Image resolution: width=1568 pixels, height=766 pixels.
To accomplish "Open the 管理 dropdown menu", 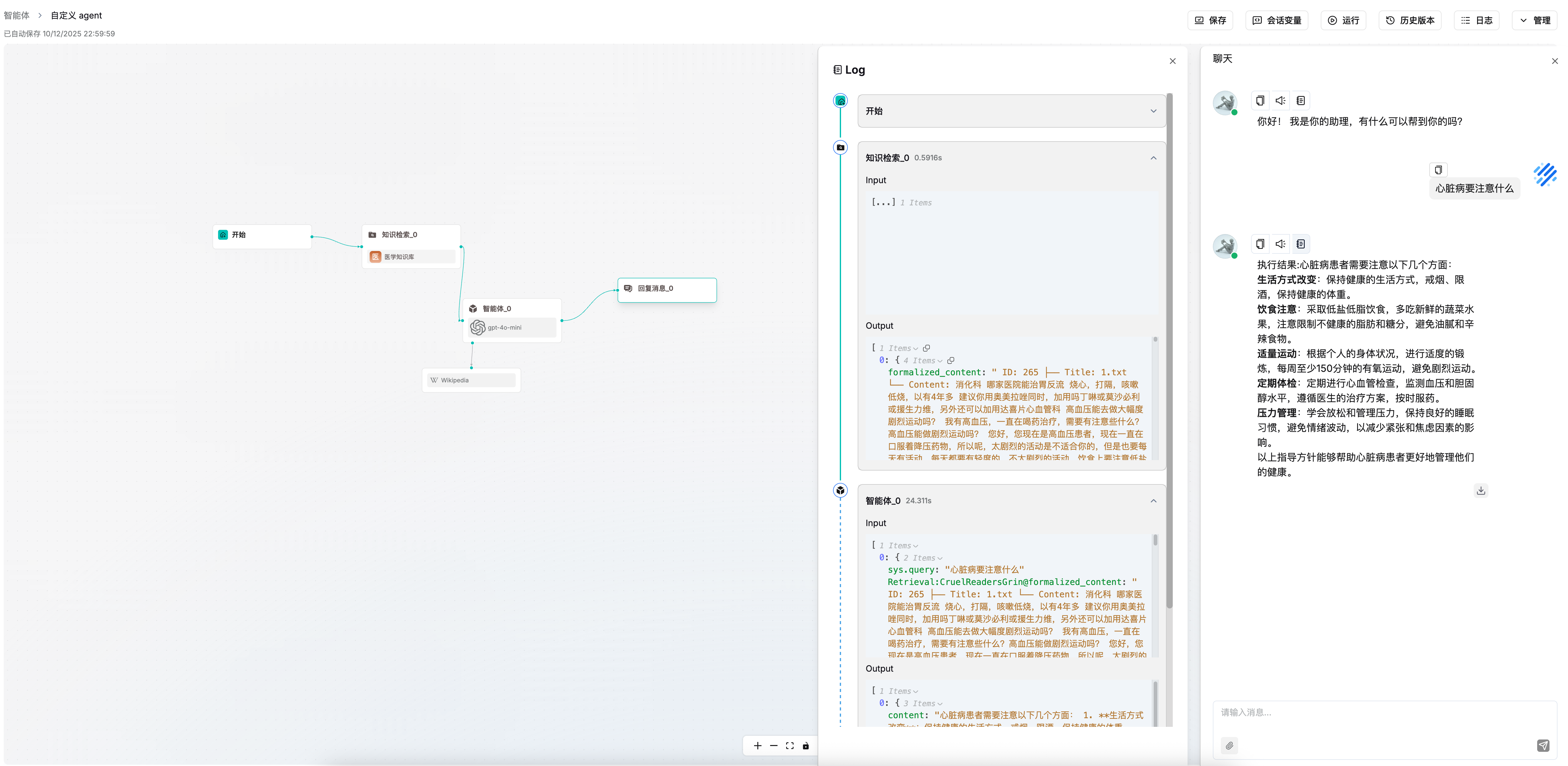I will tap(1534, 20).
